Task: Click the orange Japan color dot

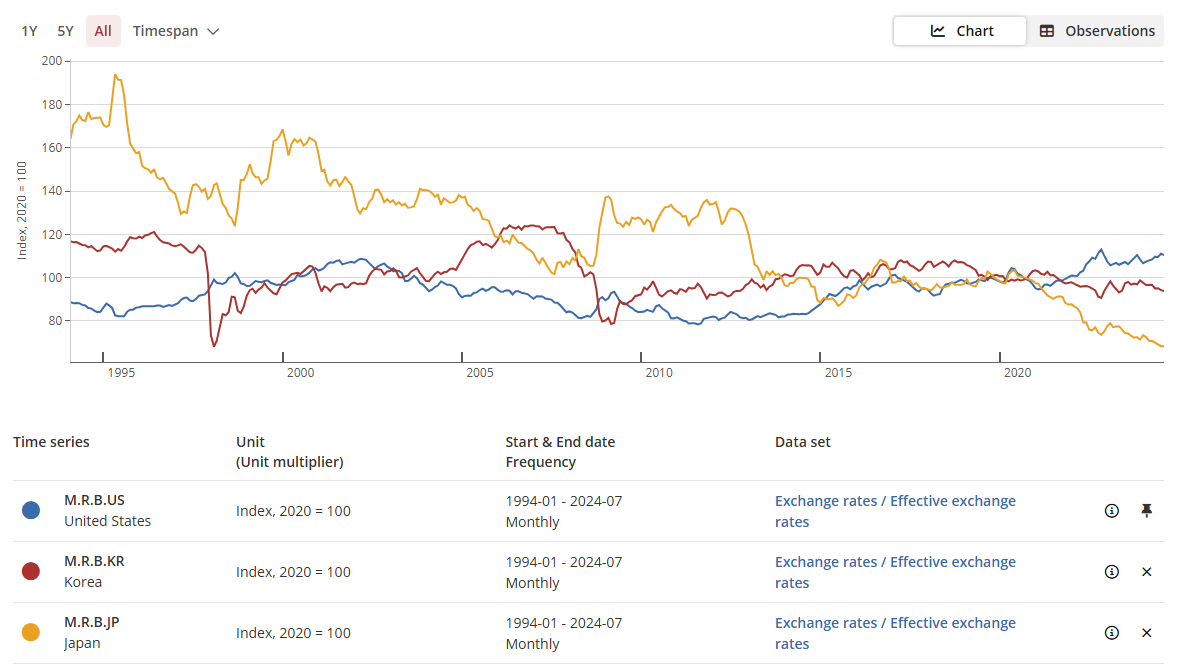Action: pyautogui.click(x=31, y=633)
